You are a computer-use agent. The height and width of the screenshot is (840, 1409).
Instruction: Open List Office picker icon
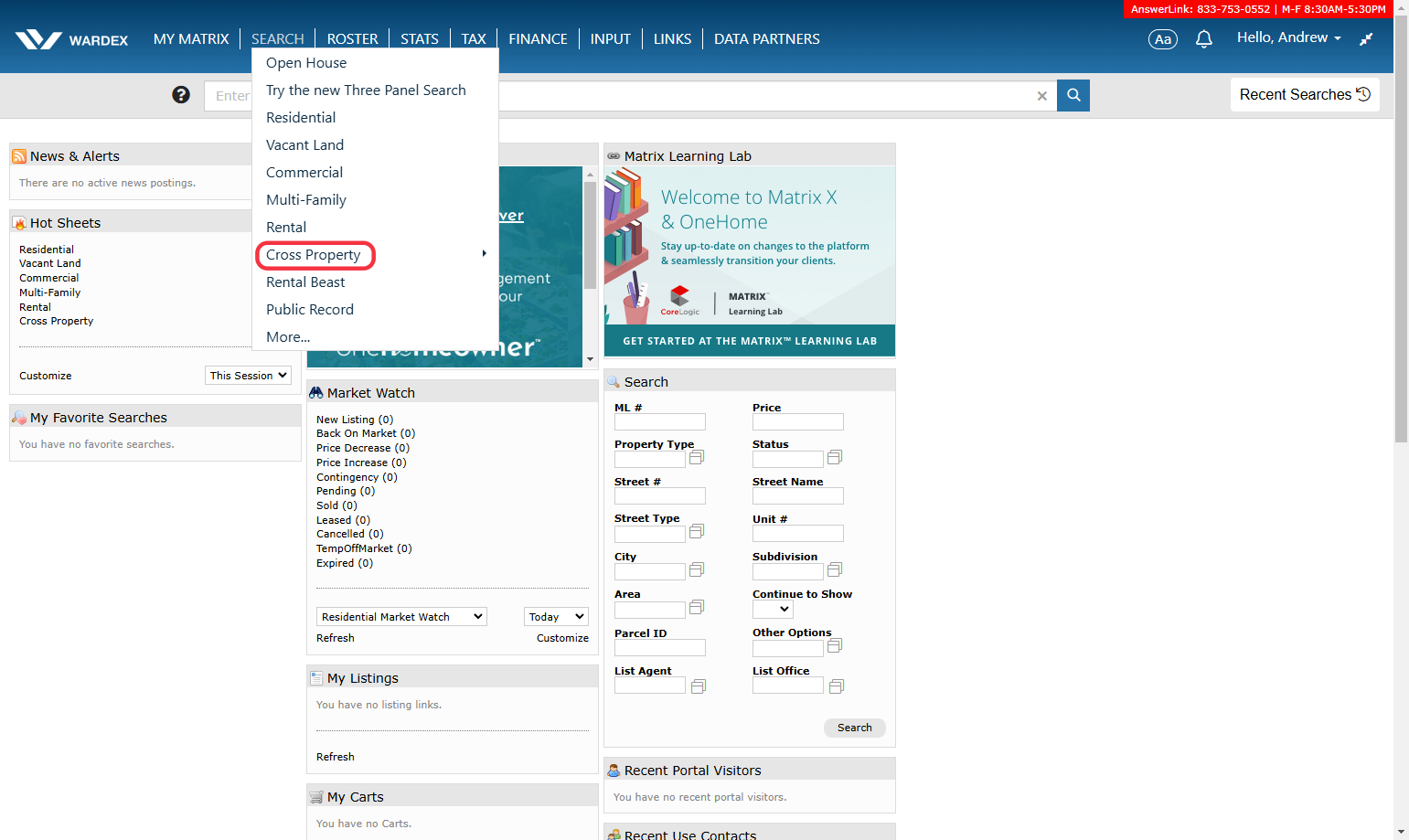point(837,686)
